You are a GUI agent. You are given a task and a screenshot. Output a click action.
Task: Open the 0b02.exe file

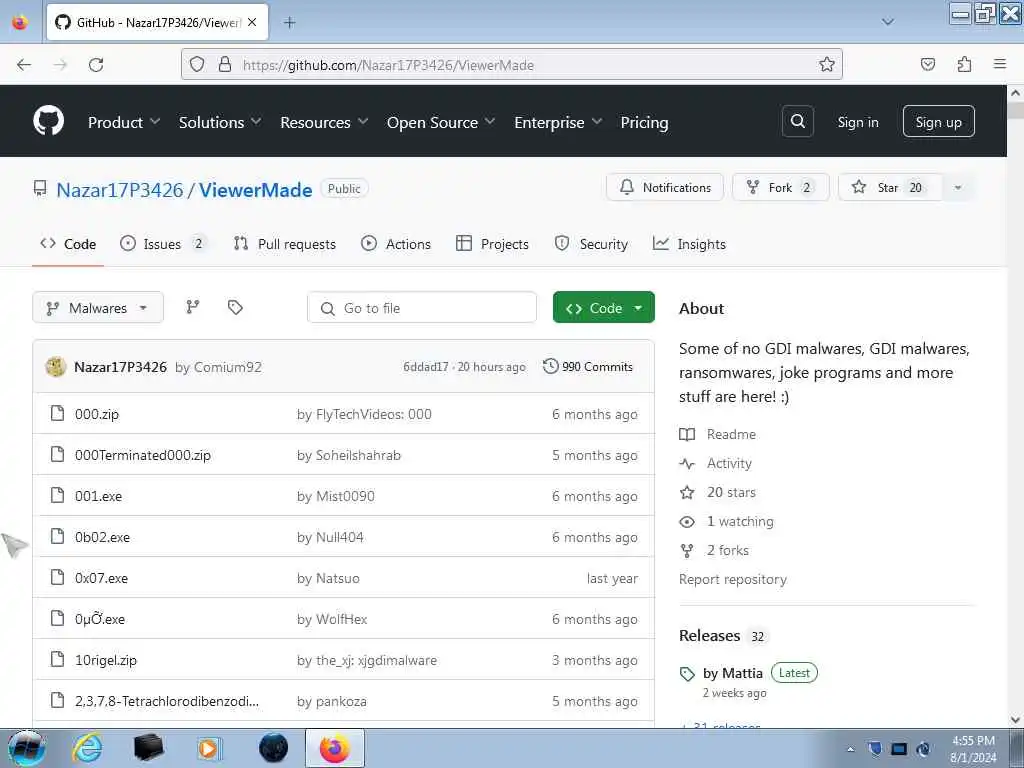click(102, 537)
